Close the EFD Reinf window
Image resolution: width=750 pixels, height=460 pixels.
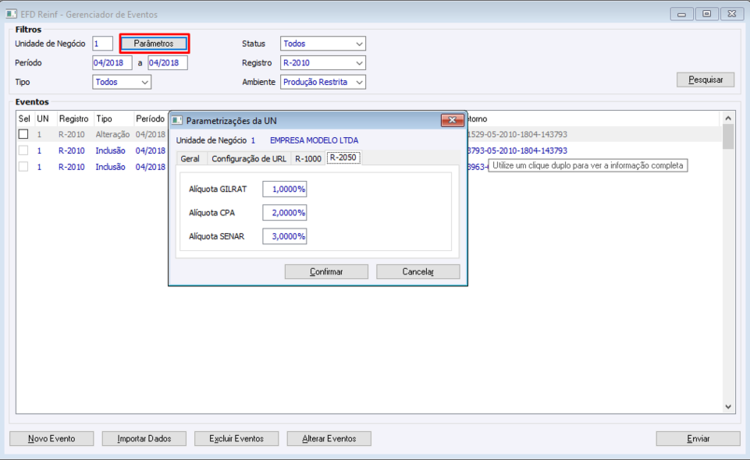pyautogui.click(x=732, y=14)
